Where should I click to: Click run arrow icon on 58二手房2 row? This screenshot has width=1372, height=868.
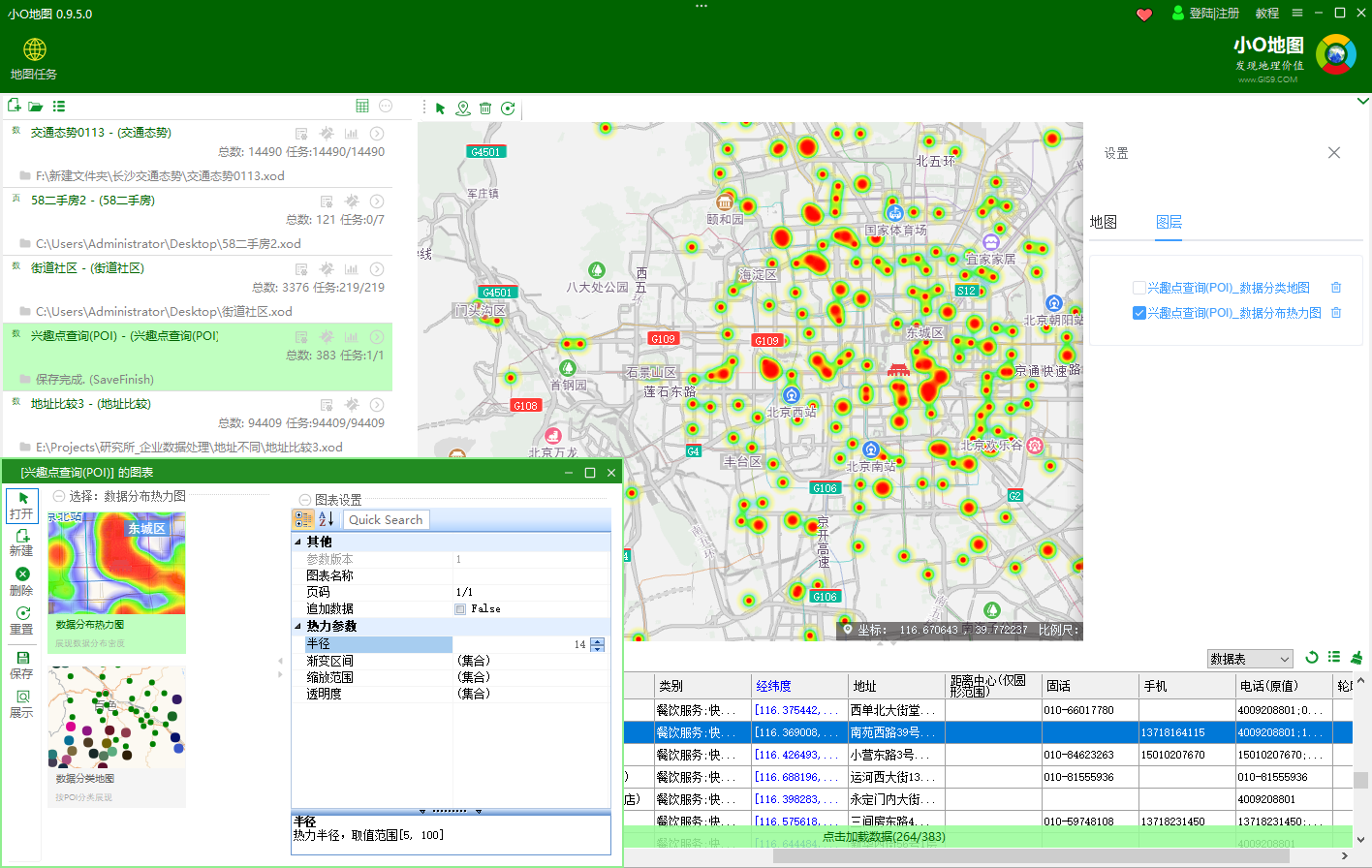click(x=377, y=201)
